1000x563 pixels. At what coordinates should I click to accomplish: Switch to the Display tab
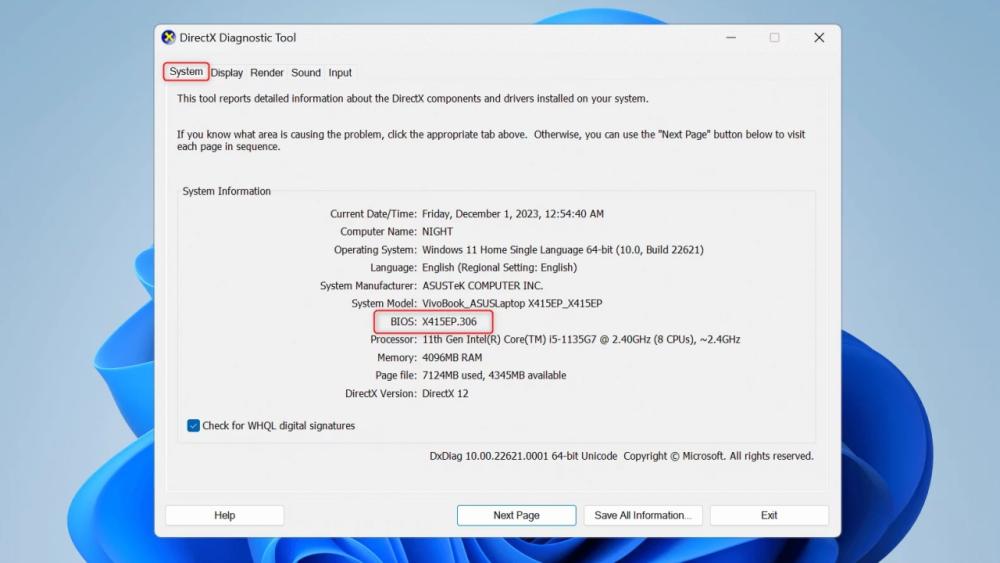coord(227,73)
